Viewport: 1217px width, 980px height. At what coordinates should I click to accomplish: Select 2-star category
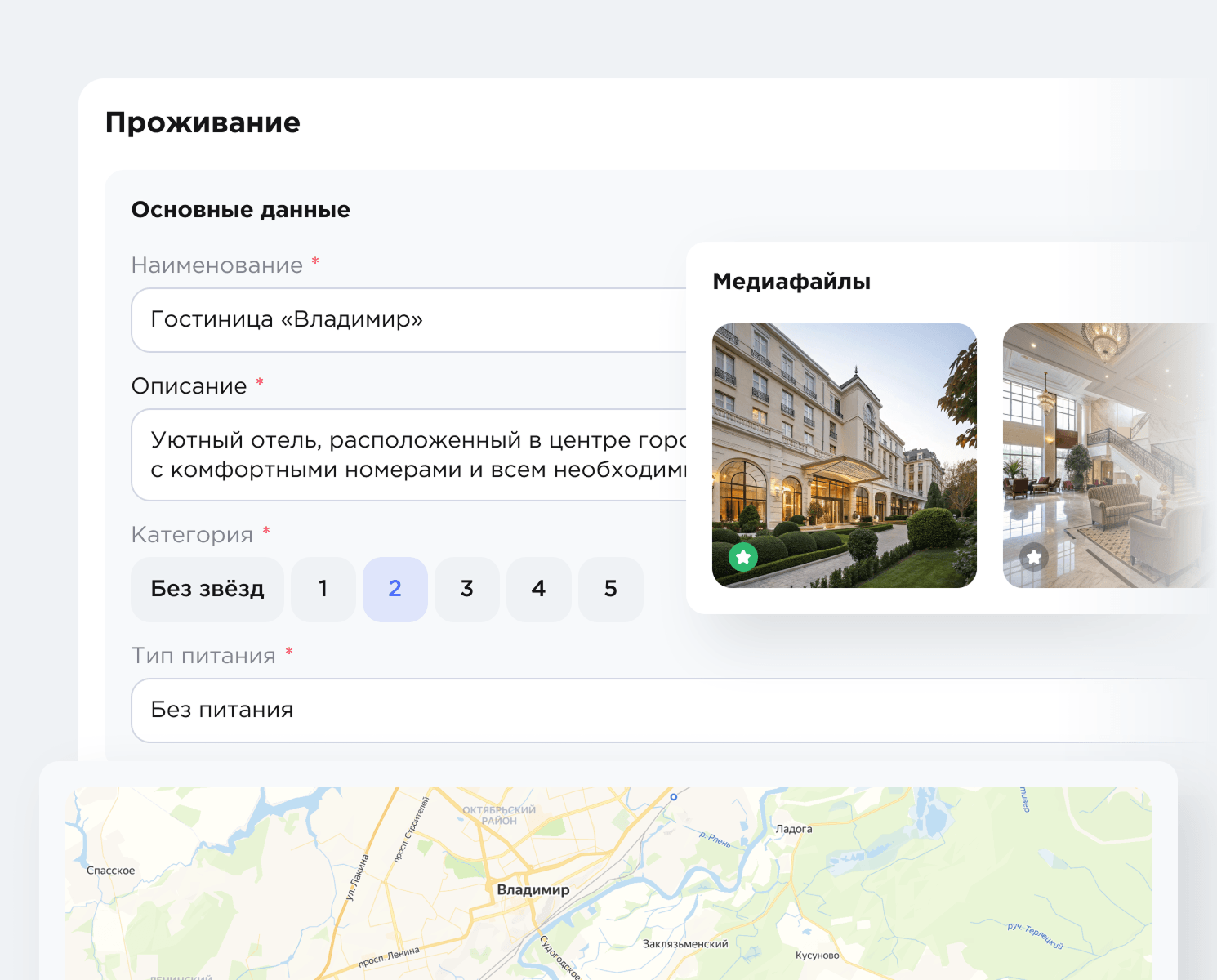tap(395, 590)
